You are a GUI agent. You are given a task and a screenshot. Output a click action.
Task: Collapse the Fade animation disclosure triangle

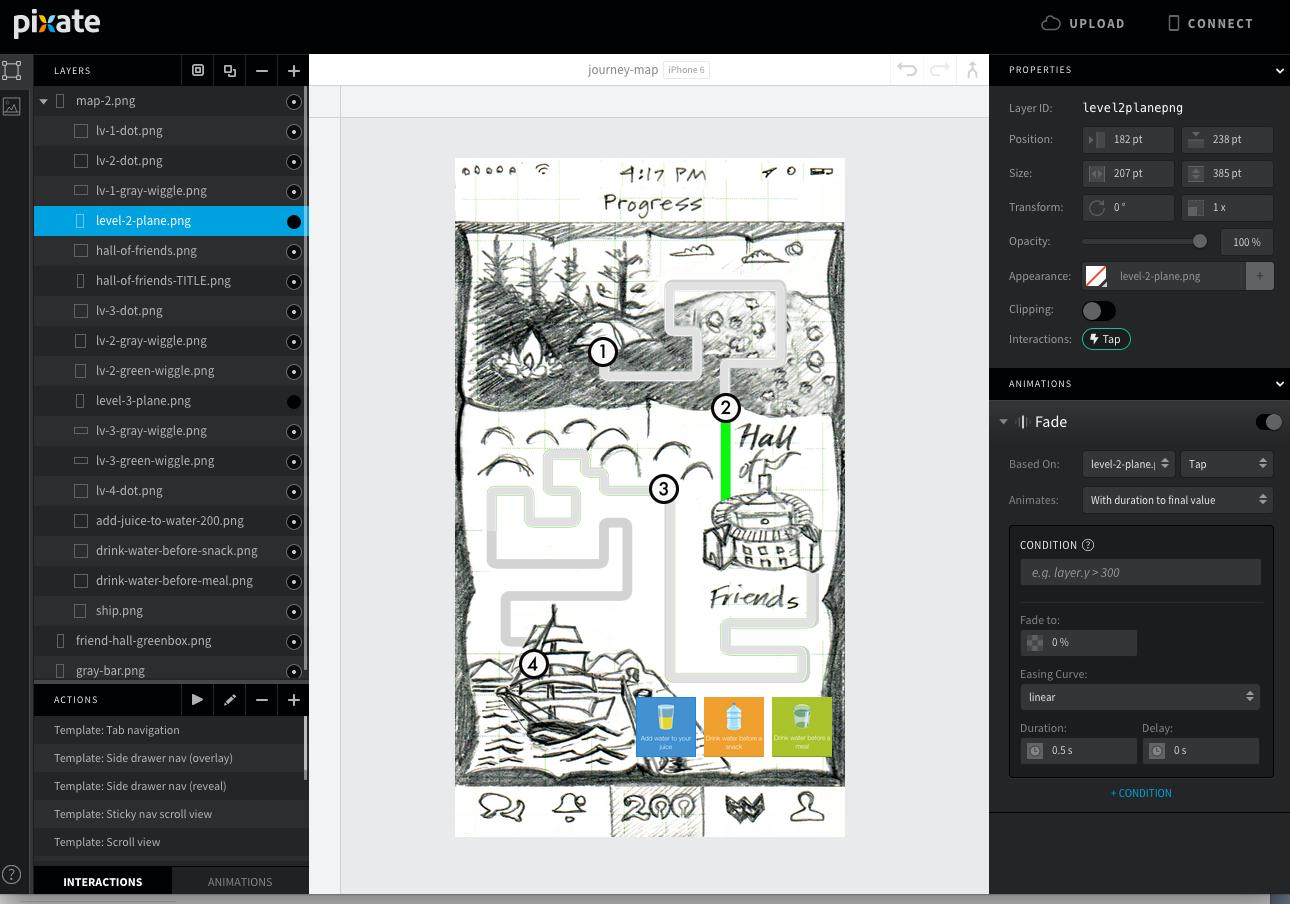[1003, 422]
